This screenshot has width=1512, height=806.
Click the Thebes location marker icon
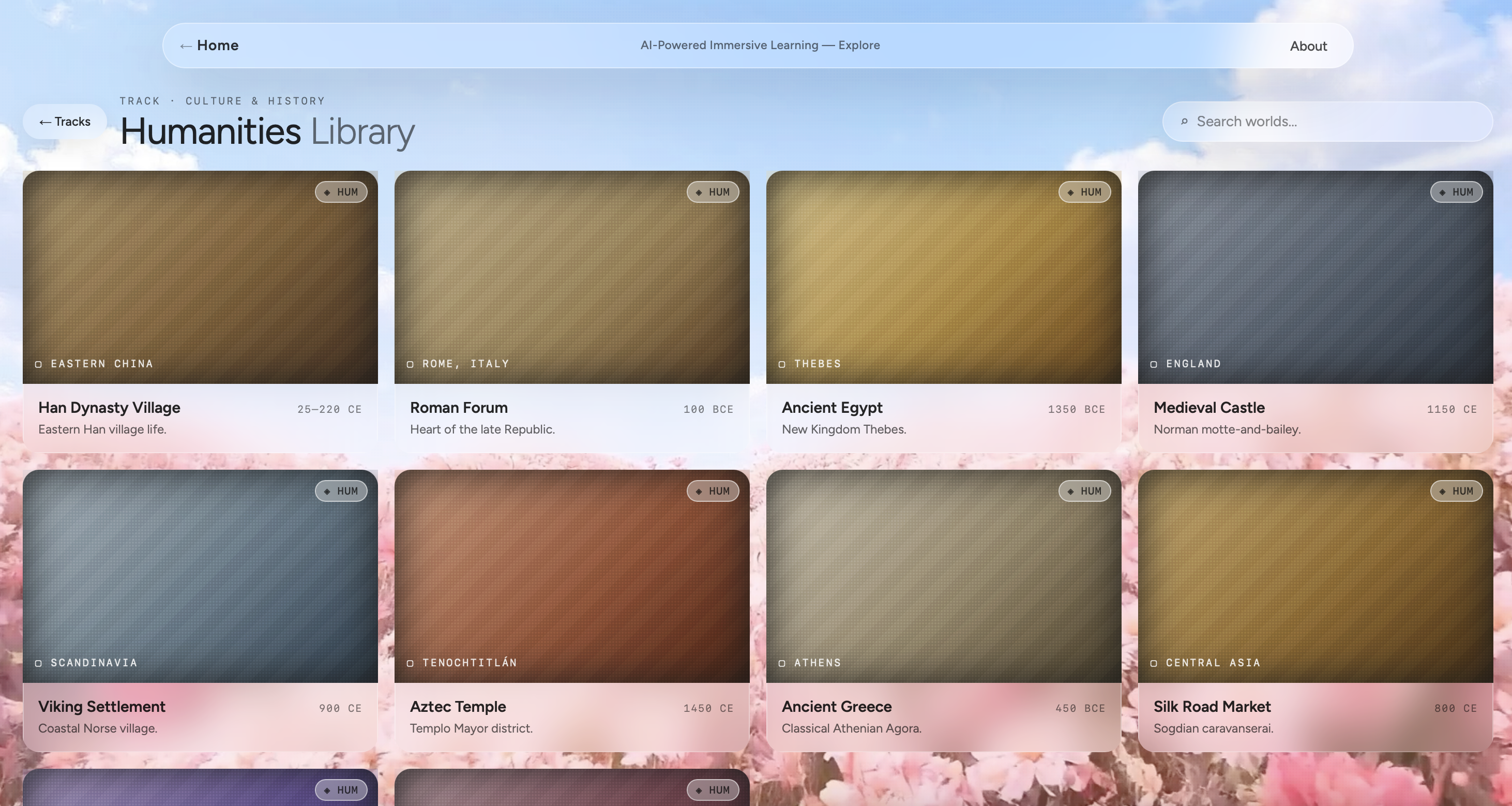point(782,364)
